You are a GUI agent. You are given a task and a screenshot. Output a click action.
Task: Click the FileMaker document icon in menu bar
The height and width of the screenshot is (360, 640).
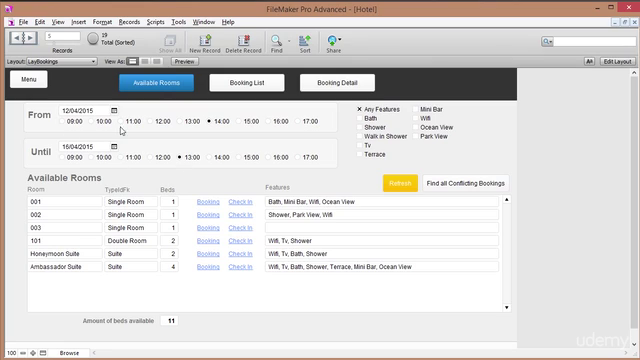(x=11, y=22)
